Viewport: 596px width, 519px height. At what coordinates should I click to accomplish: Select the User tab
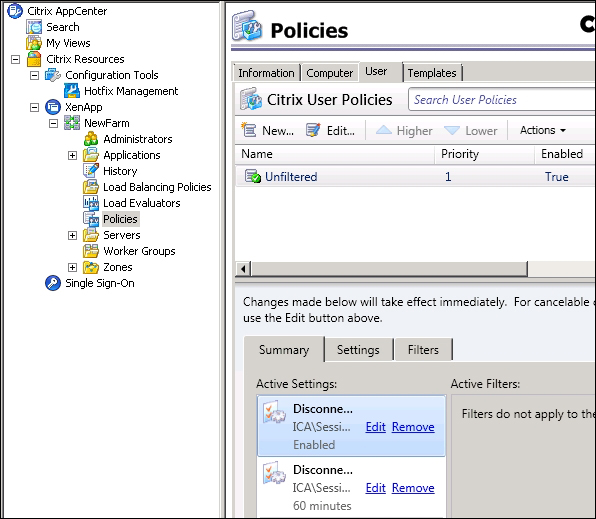coord(380,71)
